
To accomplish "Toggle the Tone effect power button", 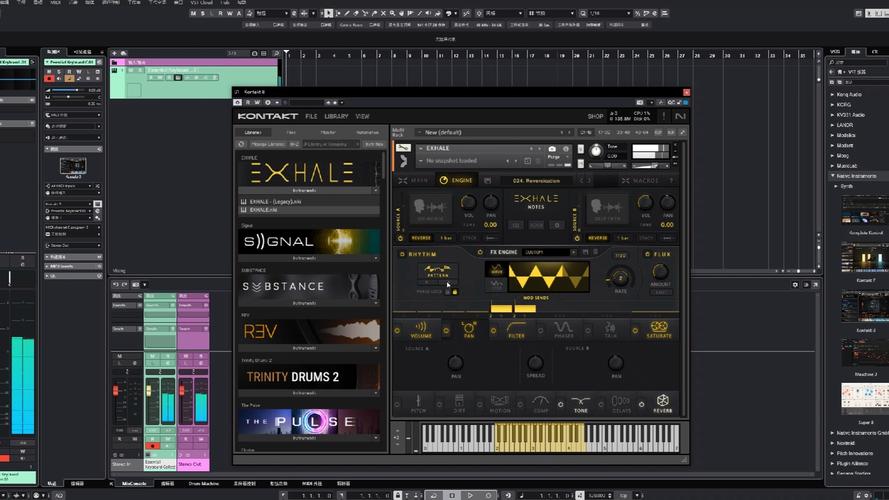I will click(x=560, y=404).
